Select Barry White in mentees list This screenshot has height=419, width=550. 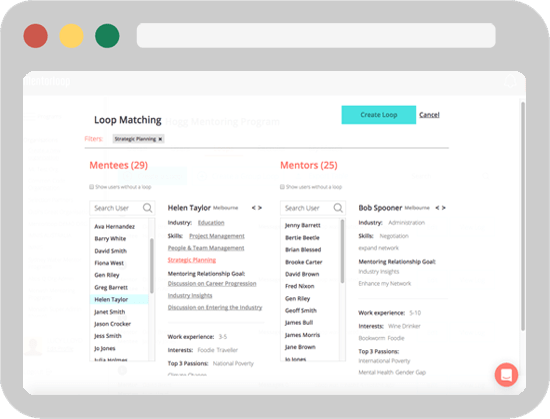110,238
